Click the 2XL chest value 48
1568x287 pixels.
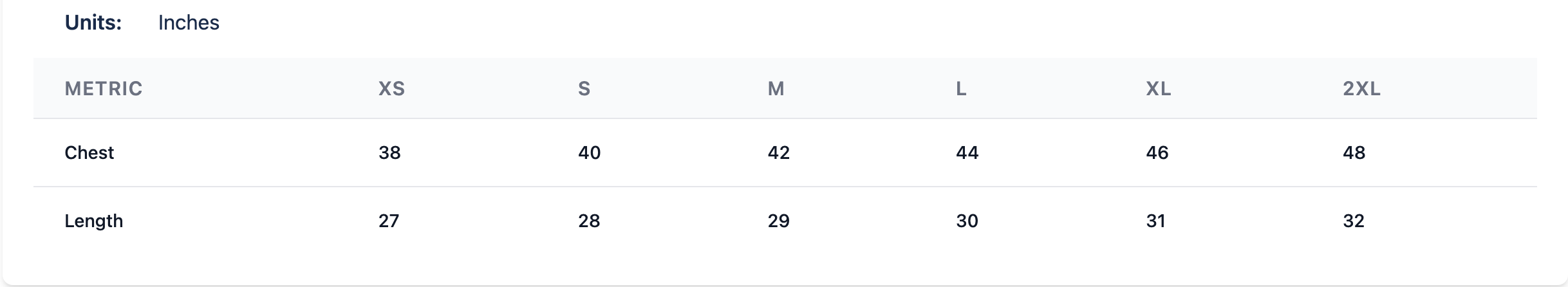click(1354, 153)
